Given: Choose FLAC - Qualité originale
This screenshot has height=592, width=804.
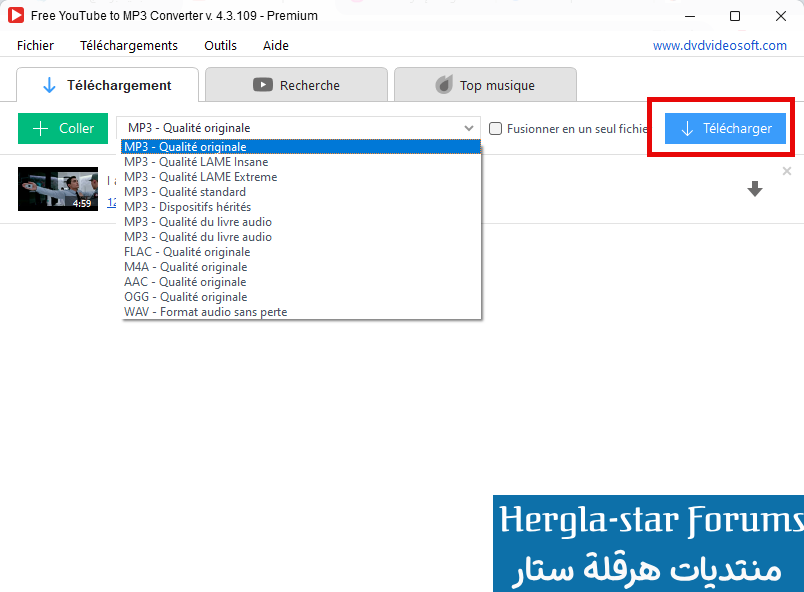Looking at the screenshot, I should pyautogui.click(x=302, y=252).
